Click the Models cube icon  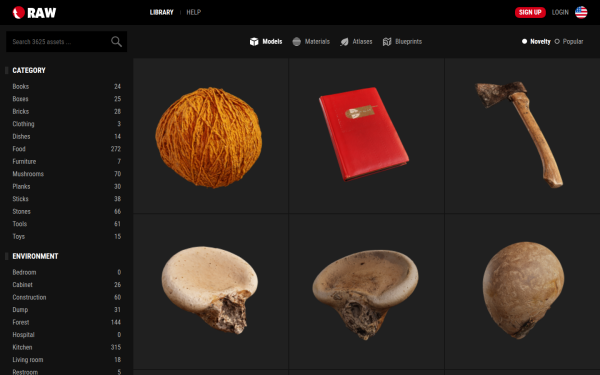click(254, 41)
